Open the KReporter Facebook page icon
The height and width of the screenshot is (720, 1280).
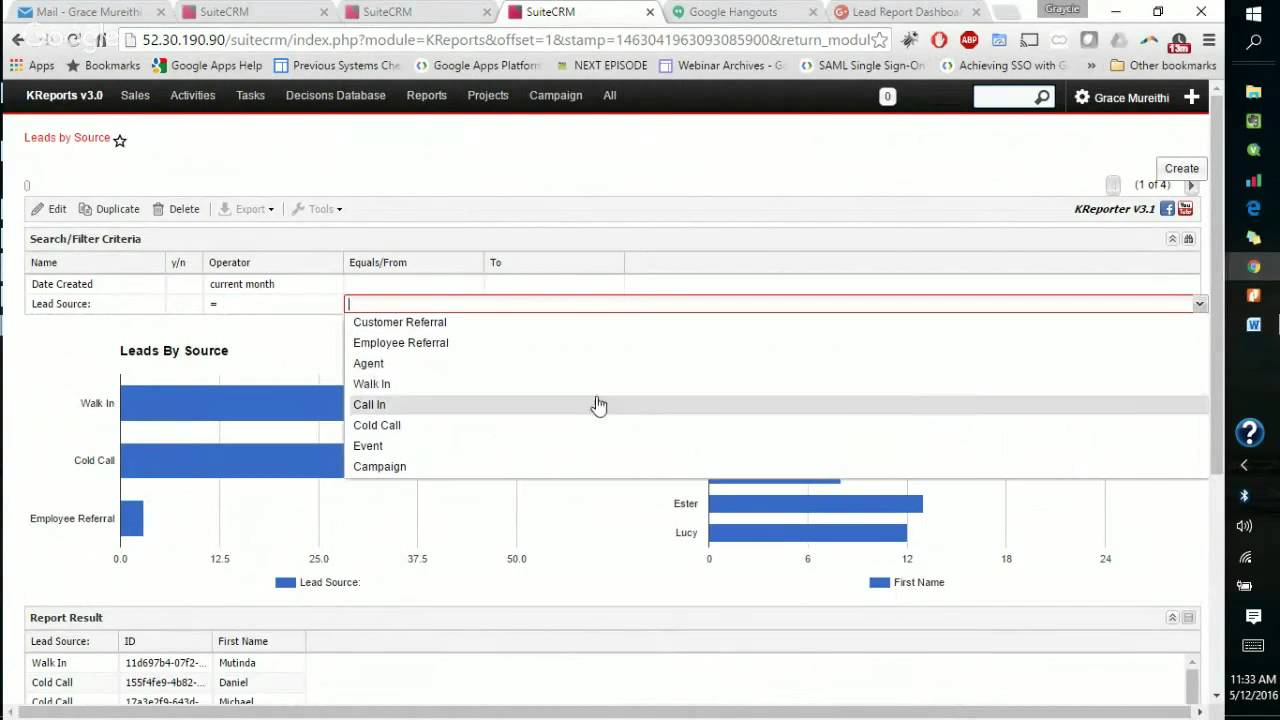pyautogui.click(x=1167, y=209)
